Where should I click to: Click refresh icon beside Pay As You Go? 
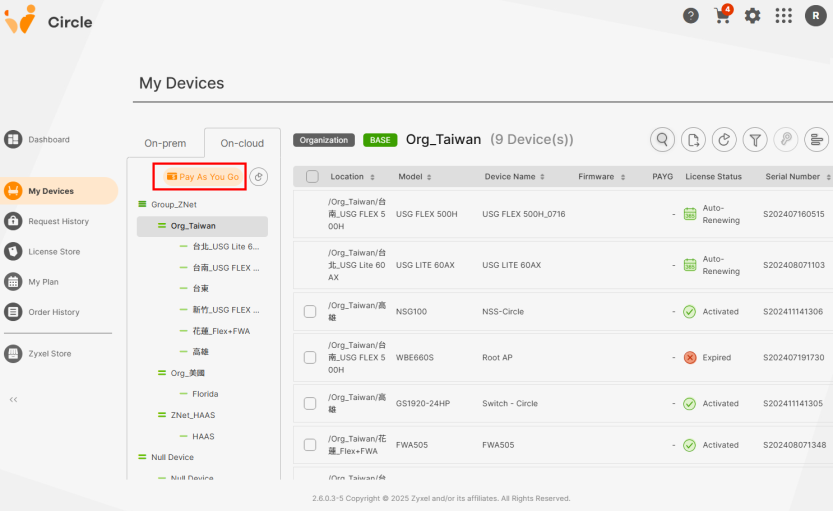[259, 177]
